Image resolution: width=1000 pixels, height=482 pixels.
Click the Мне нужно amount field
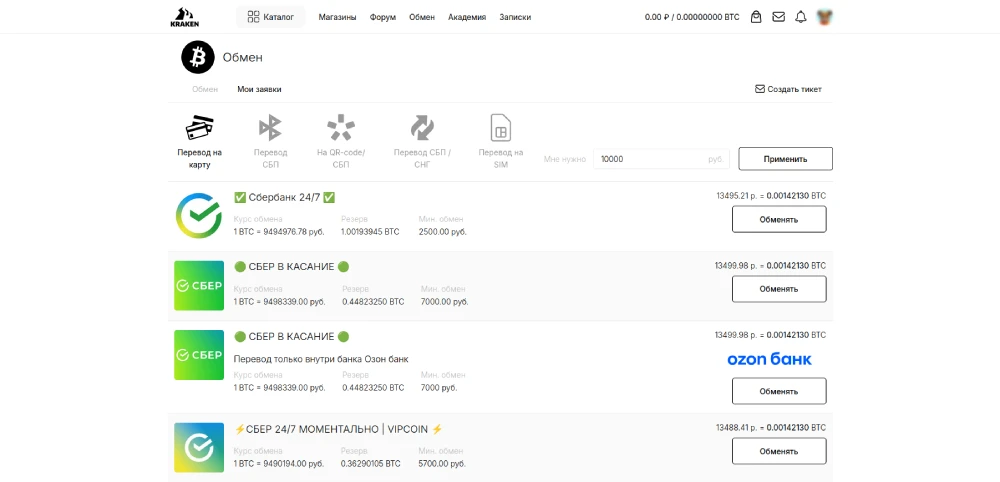pyautogui.click(x=661, y=159)
